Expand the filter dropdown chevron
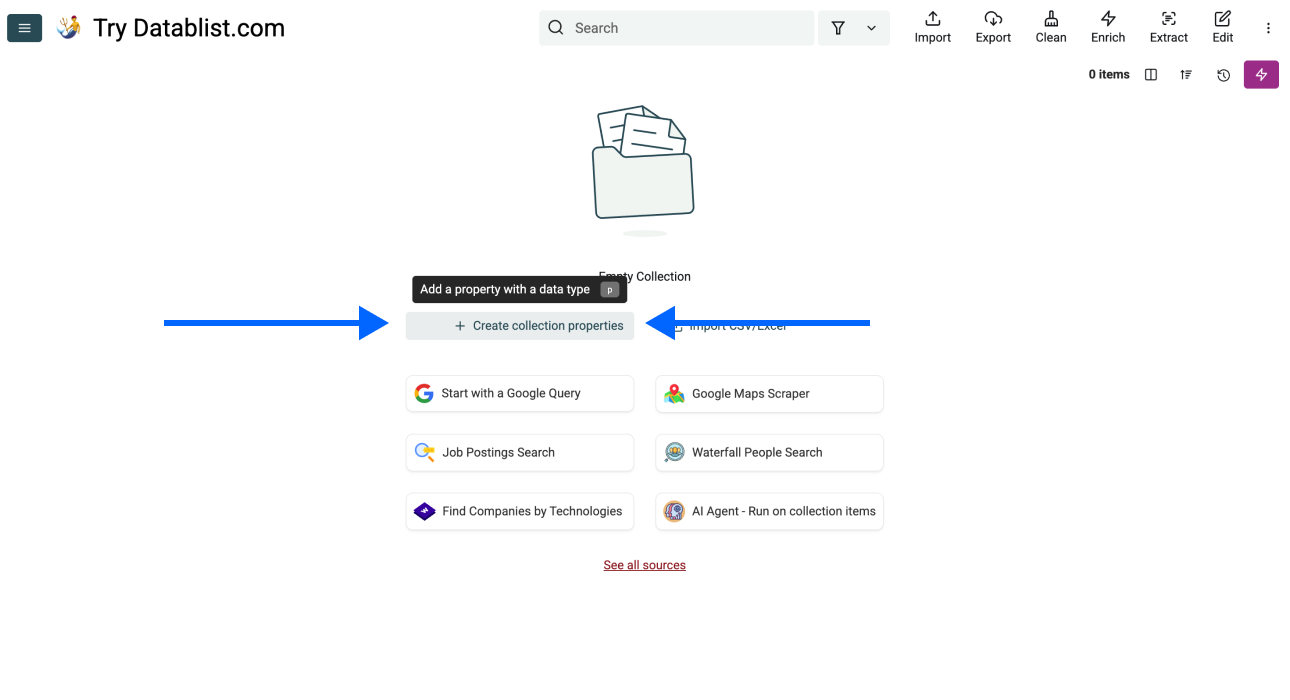The width and height of the screenshot is (1290, 700). [871, 28]
